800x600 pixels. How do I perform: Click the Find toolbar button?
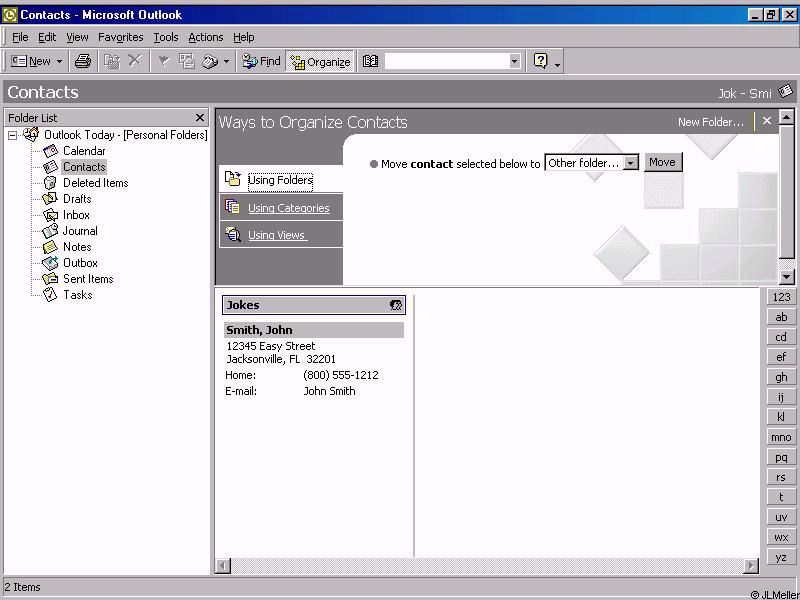(x=261, y=62)
